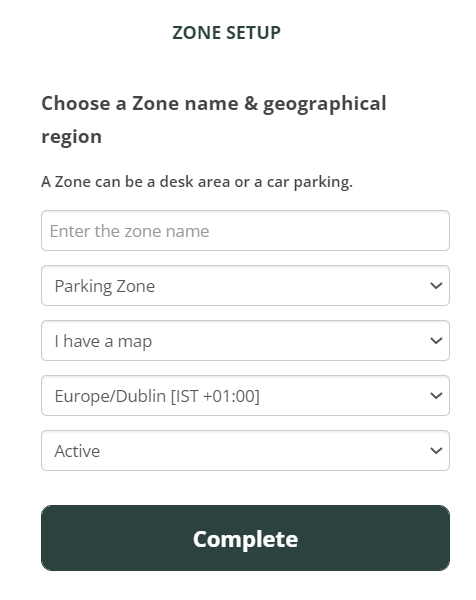Click the Choose a Zone name heading
Viewport: 476px width, 600px height.
click(x=214, y=120)
